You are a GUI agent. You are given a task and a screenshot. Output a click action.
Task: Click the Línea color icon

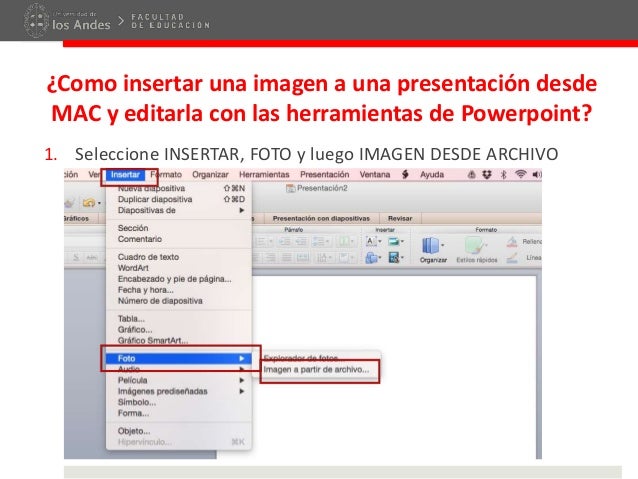pyautogui.click(x=512, y=258)
